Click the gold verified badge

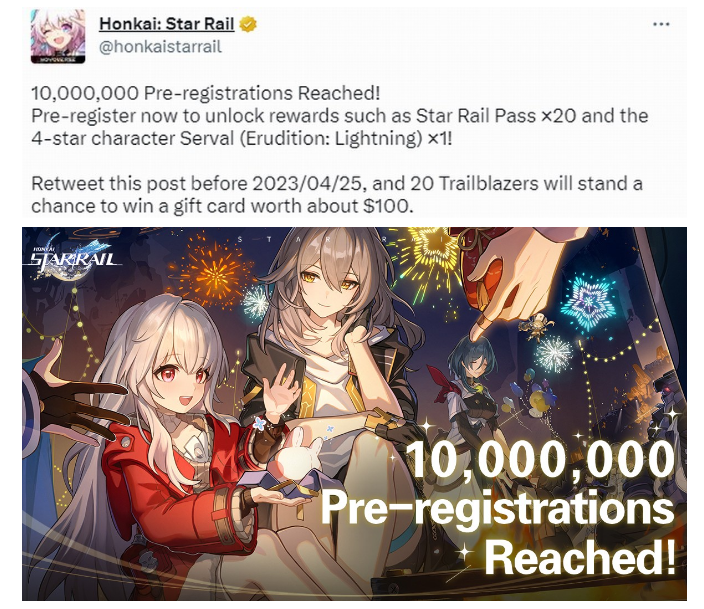tap(248, 24)
